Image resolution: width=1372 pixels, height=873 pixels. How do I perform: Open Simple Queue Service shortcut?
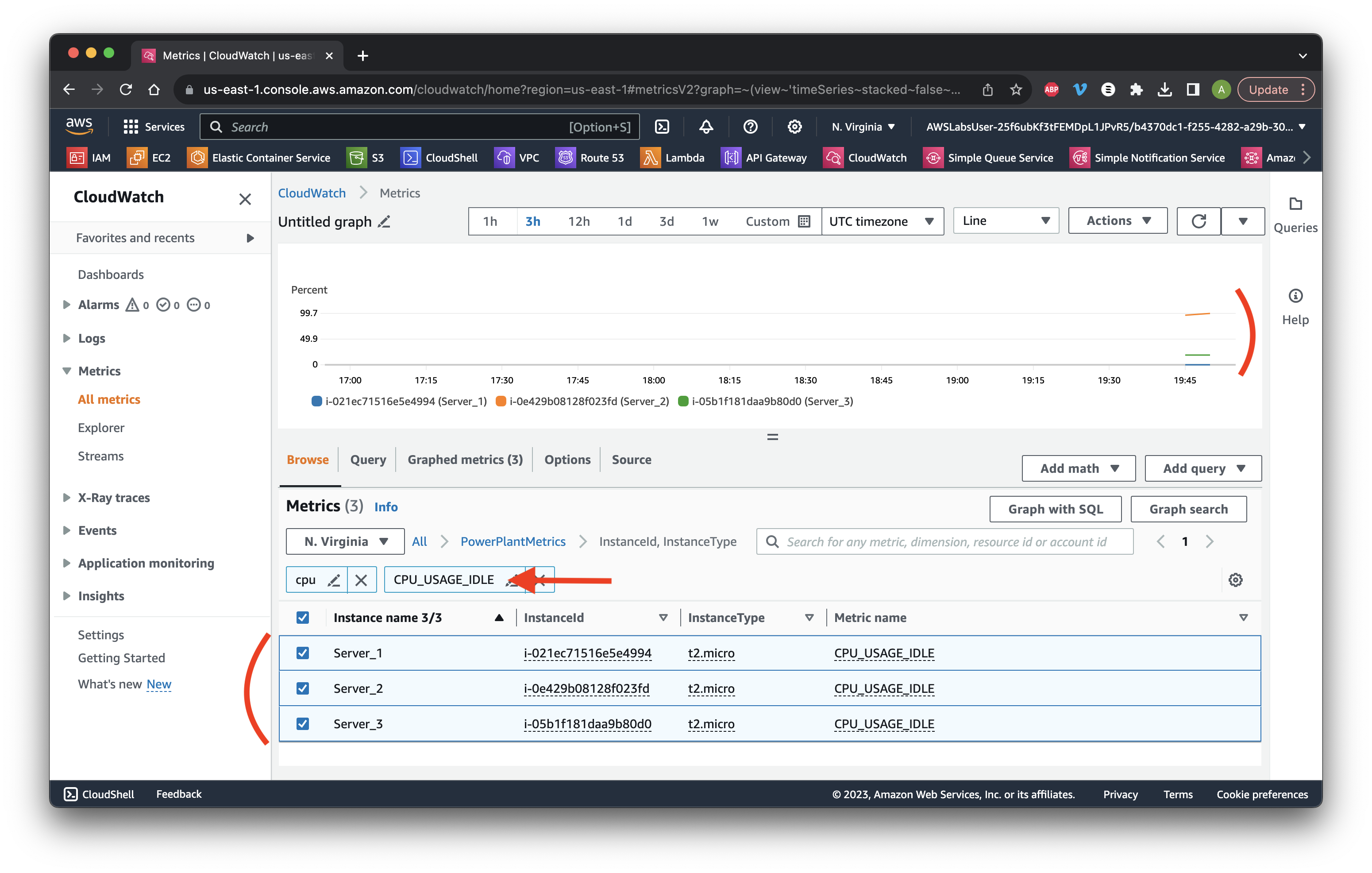click(x=989, y=158)
